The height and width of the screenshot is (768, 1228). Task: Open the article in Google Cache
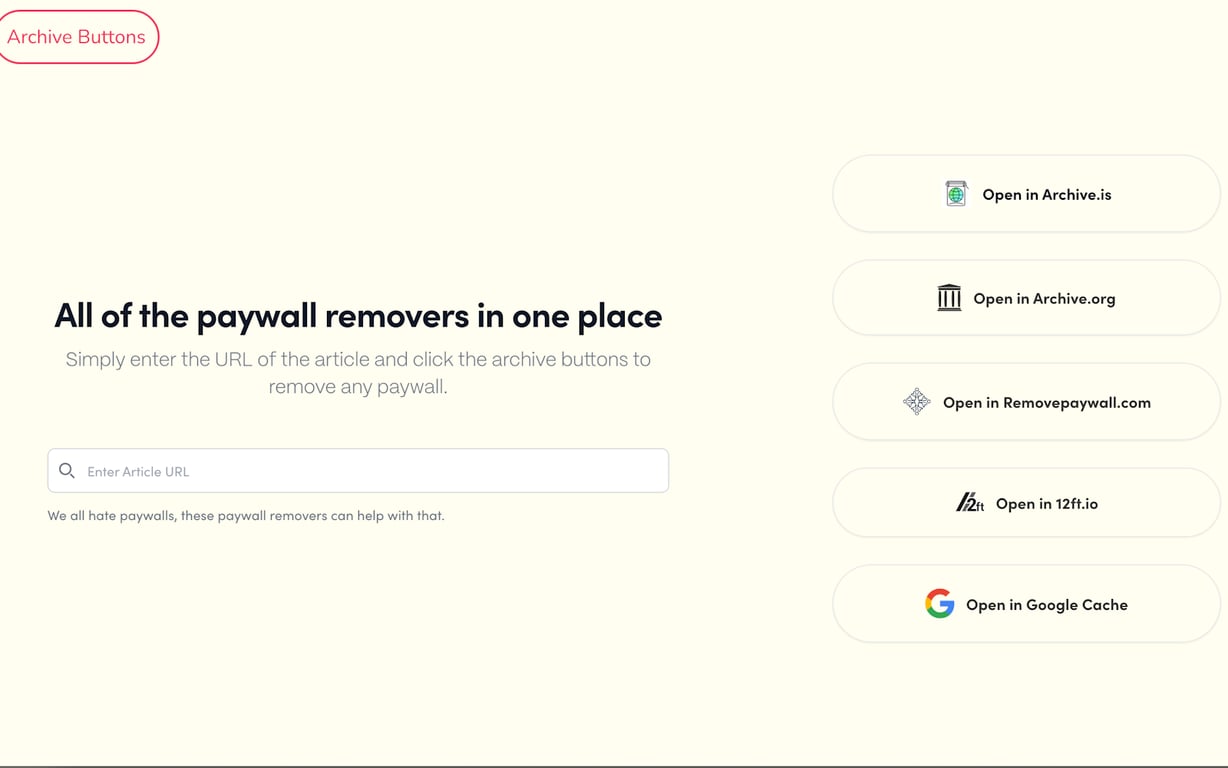[x=1025, y=604]
